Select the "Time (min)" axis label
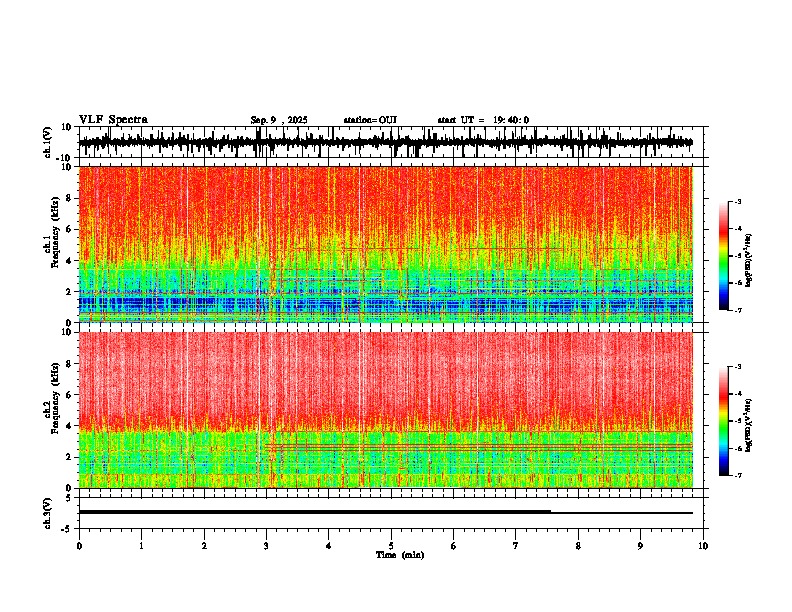Image resolution: width=792 pixels, height=612 pixels. pyautogui.click(x=400, y=555)
